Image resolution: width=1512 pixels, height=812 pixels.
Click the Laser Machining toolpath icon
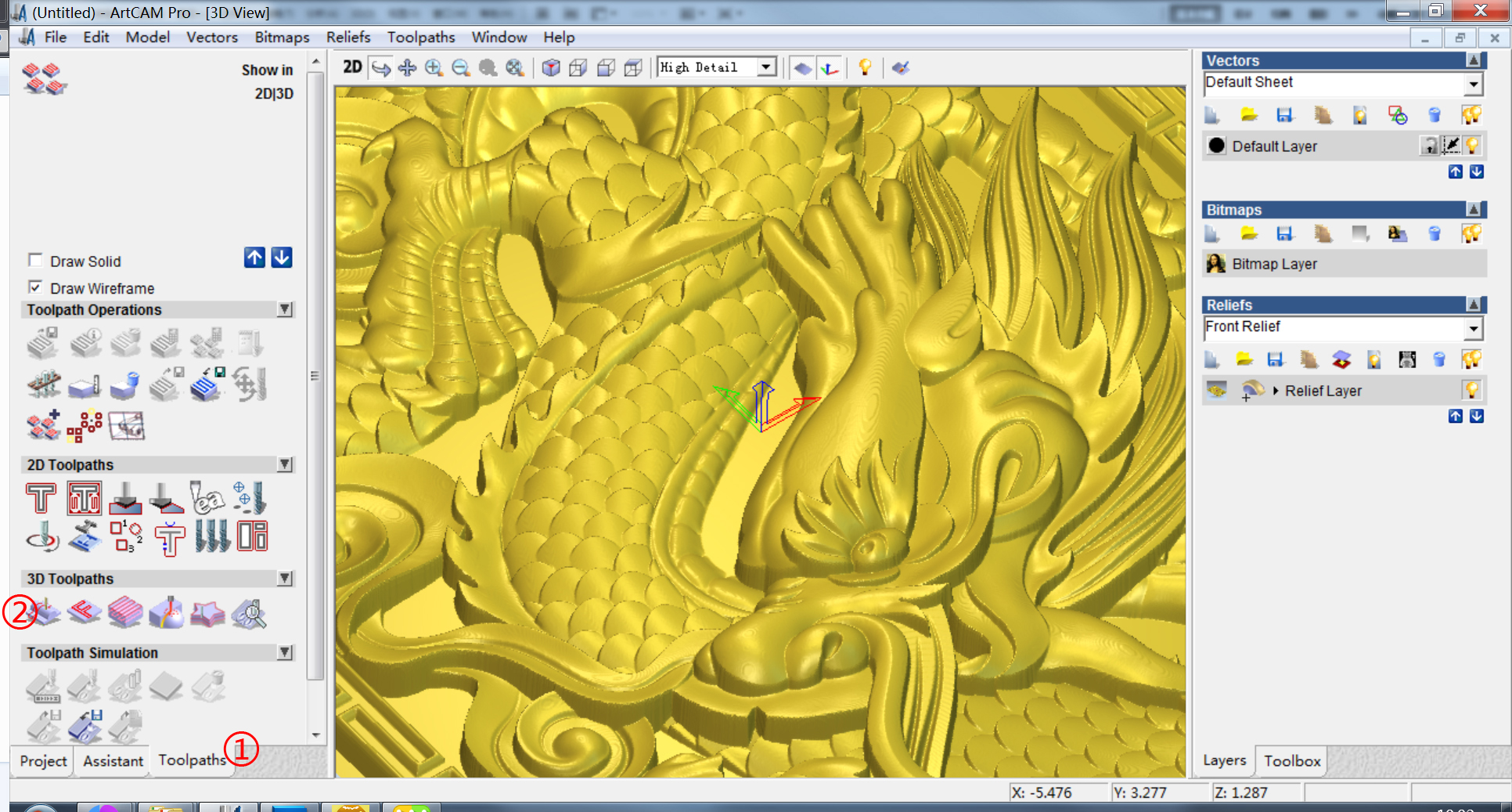click(167, 612)
